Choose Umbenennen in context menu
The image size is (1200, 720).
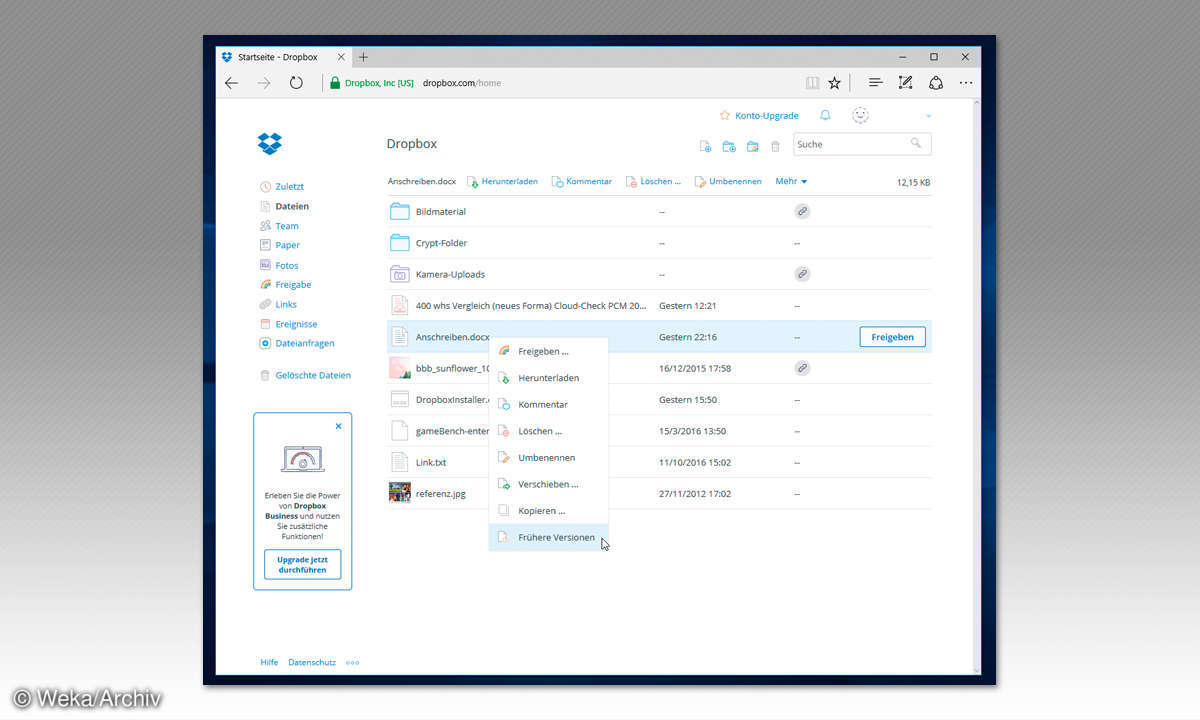pyautogui.click(x=548, y=458)
